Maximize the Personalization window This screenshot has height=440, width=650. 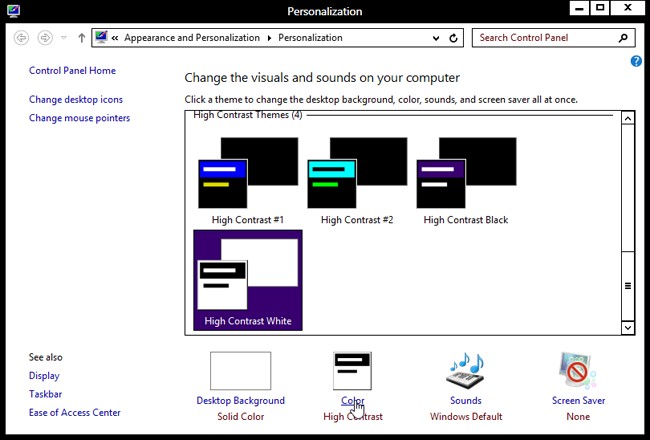tap(600, 8)
